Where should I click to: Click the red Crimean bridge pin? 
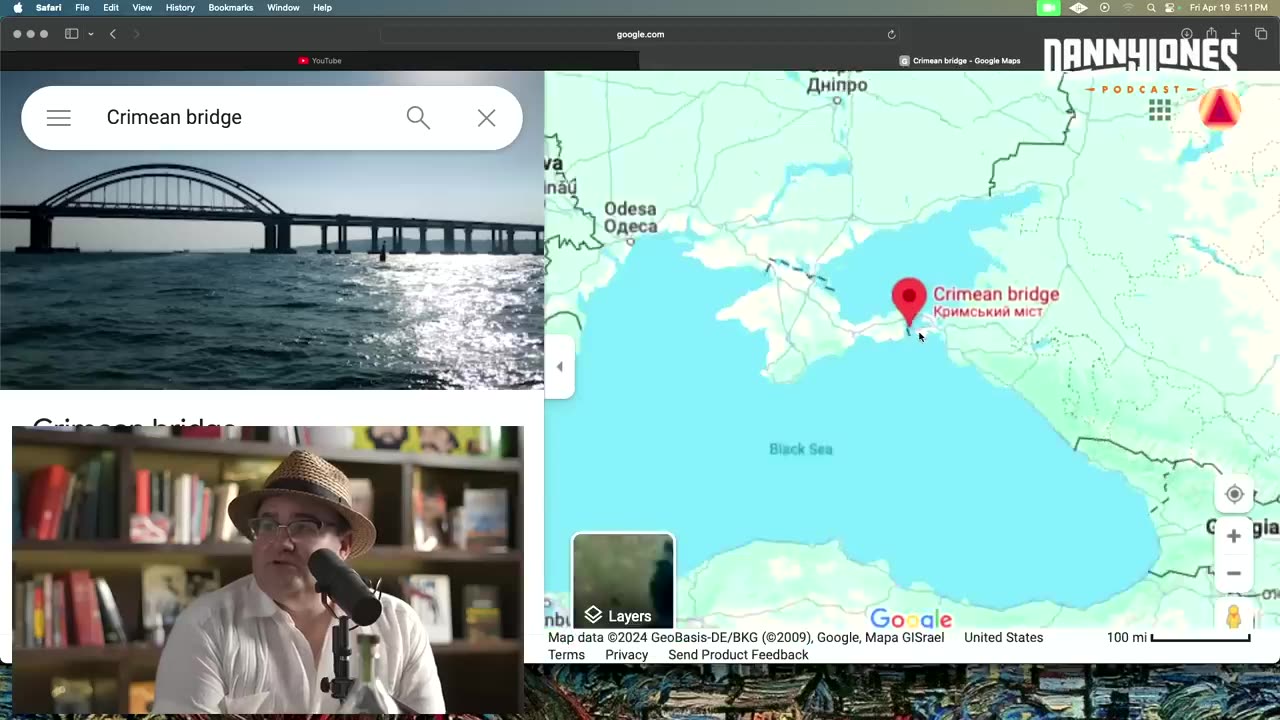click(x=909, y=302)
